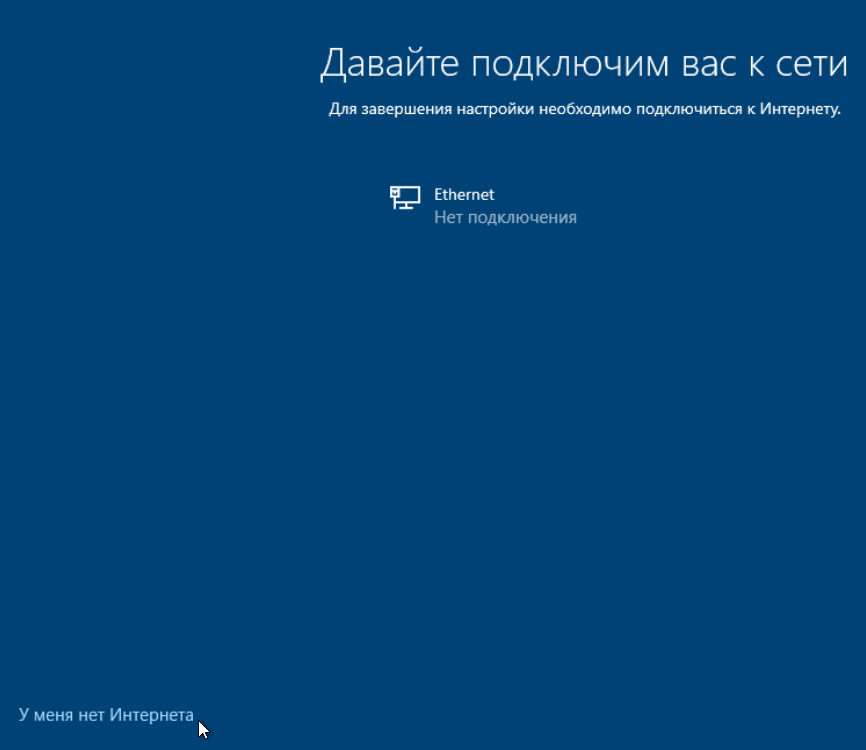Select the wired network computer icon
The width and height of the screenshot is (866, 750).
coord(405,198)
